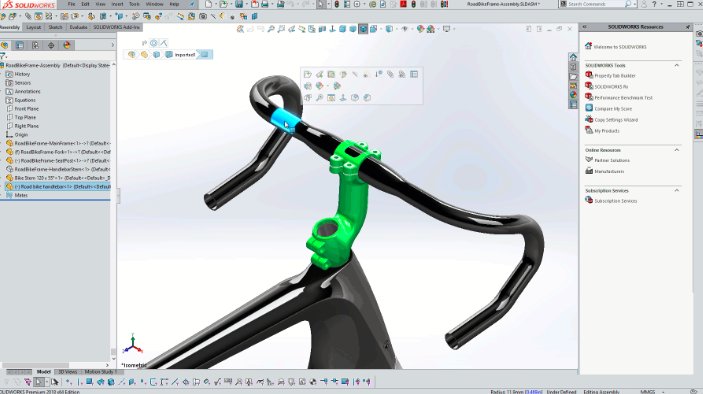Pin the SOLIDWORKS Resources task pane

pyautogui.click(x=688, y=27)
